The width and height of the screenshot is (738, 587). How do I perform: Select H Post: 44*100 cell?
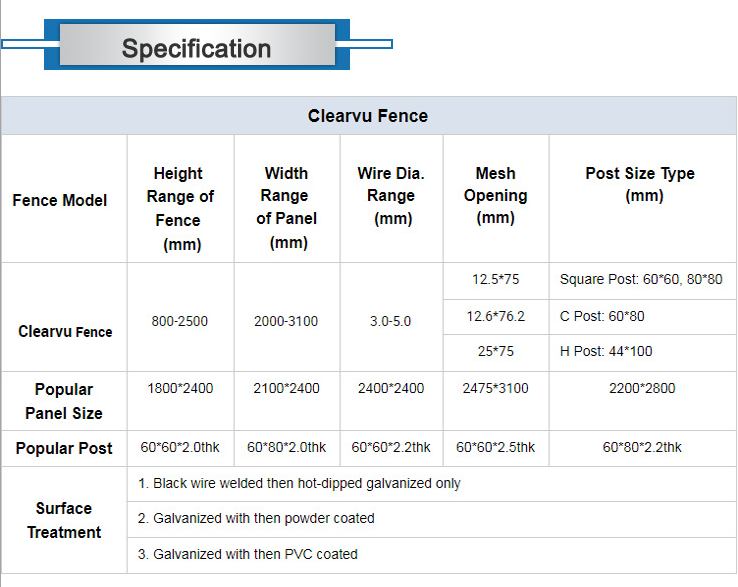606,351
